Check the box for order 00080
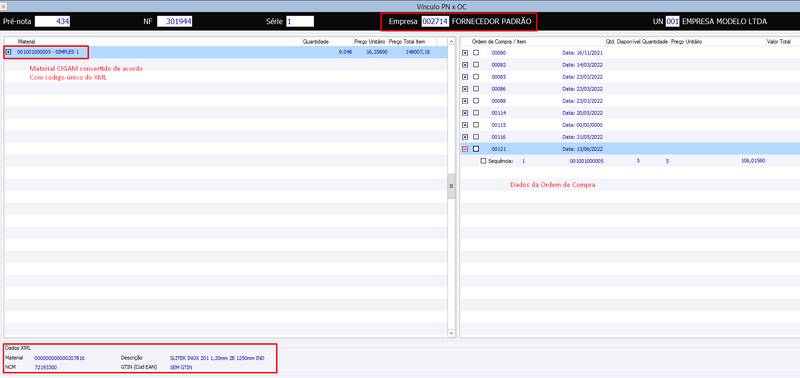 coord(476,53)
